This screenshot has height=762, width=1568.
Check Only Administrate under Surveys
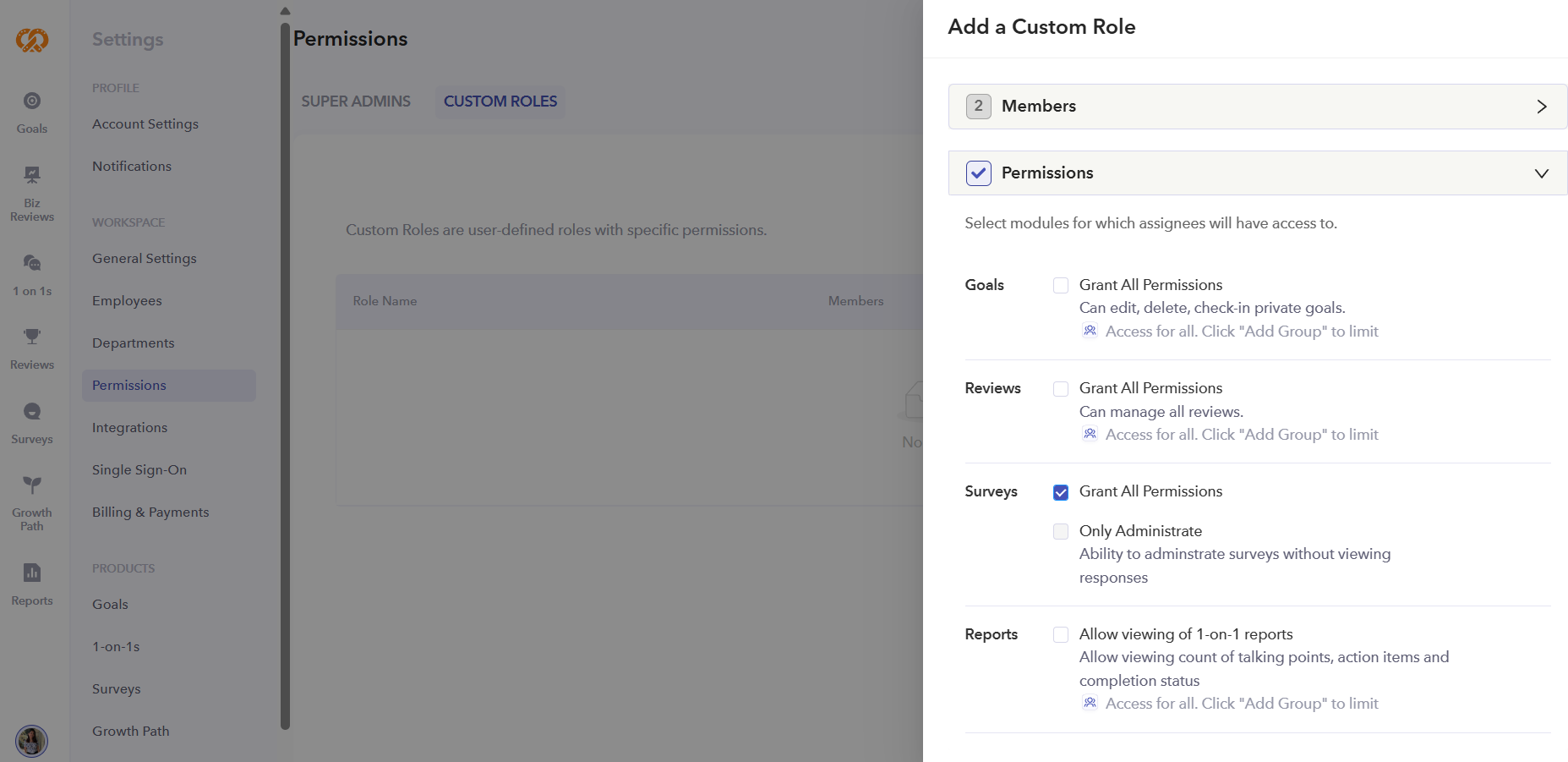(x=1061, y=531)
